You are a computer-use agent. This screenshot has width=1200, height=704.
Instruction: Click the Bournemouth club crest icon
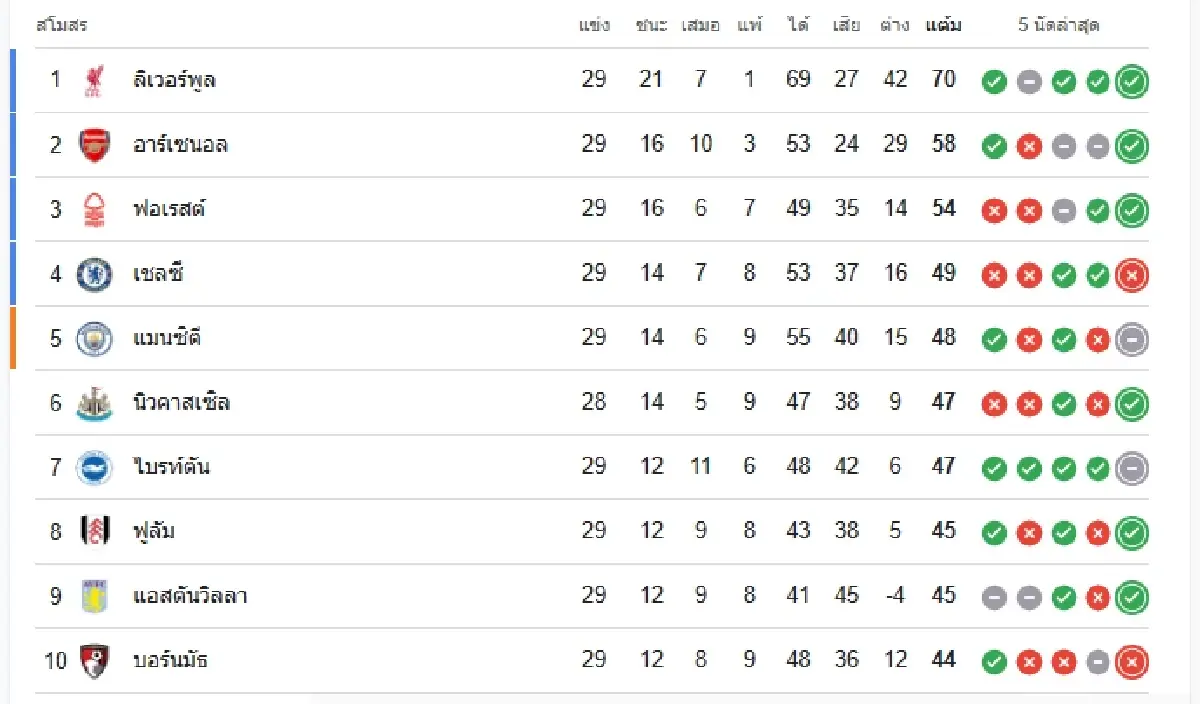(94, 660)
